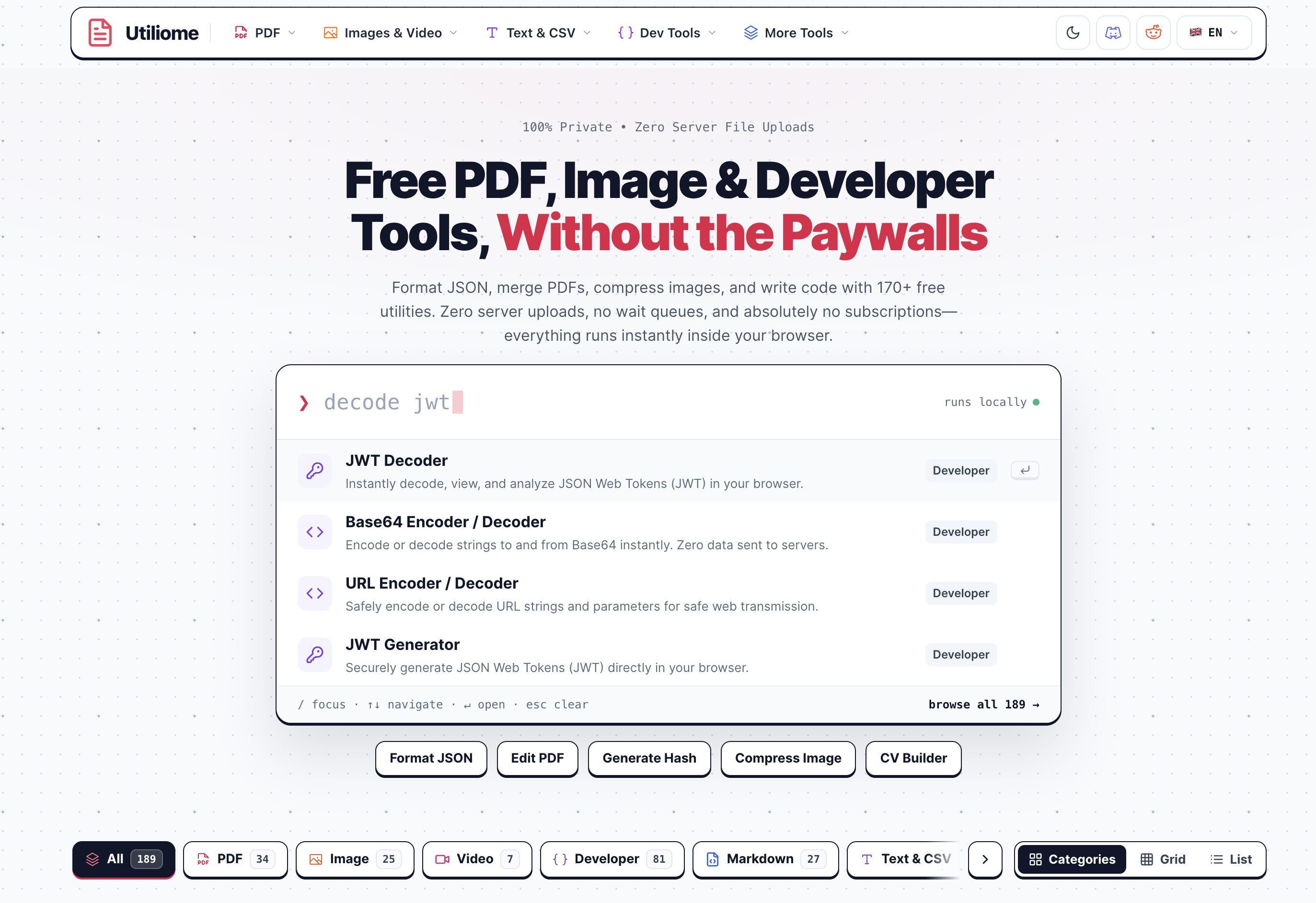Click the JWT Generator key icon

315,654
